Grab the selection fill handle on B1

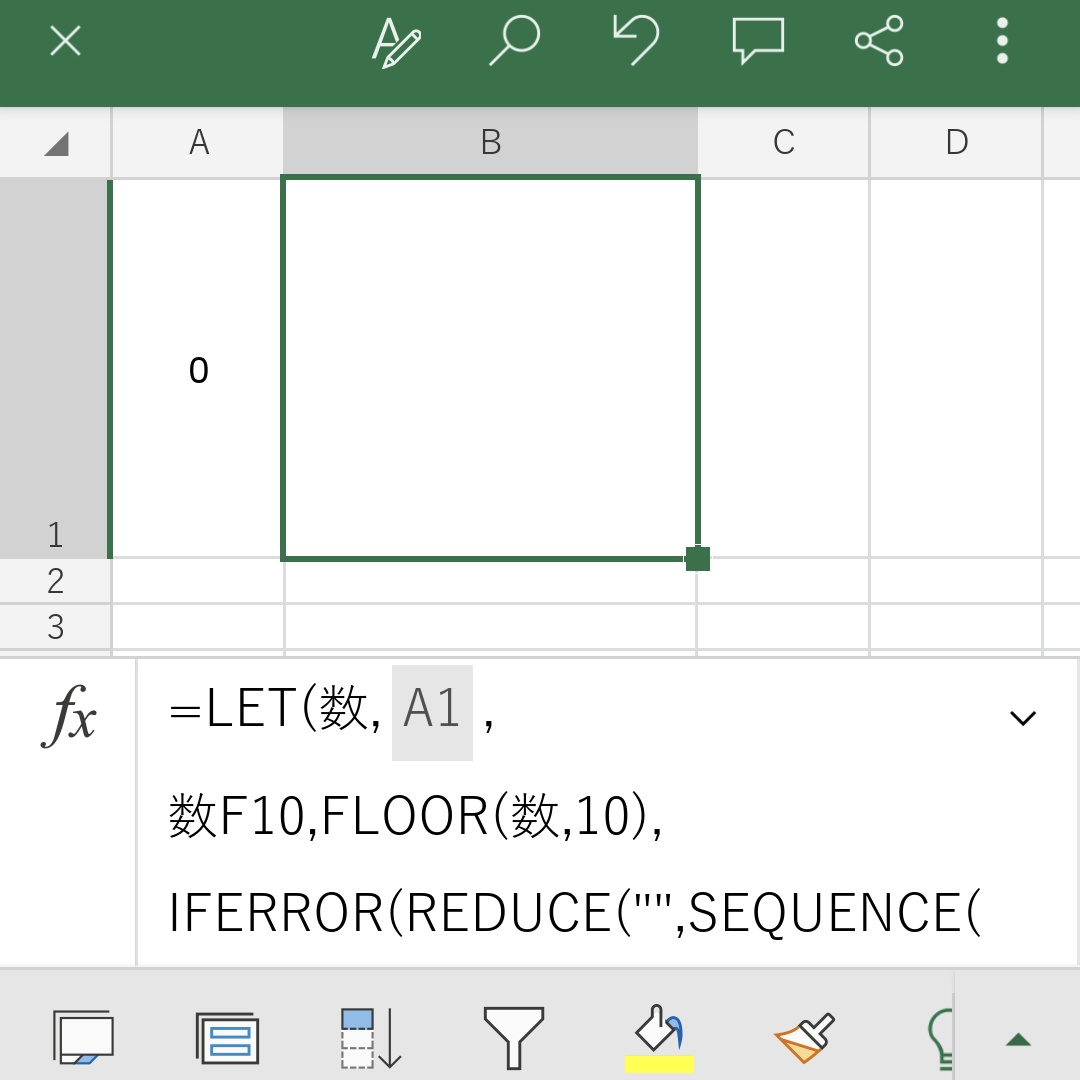(x=698, y=559)
